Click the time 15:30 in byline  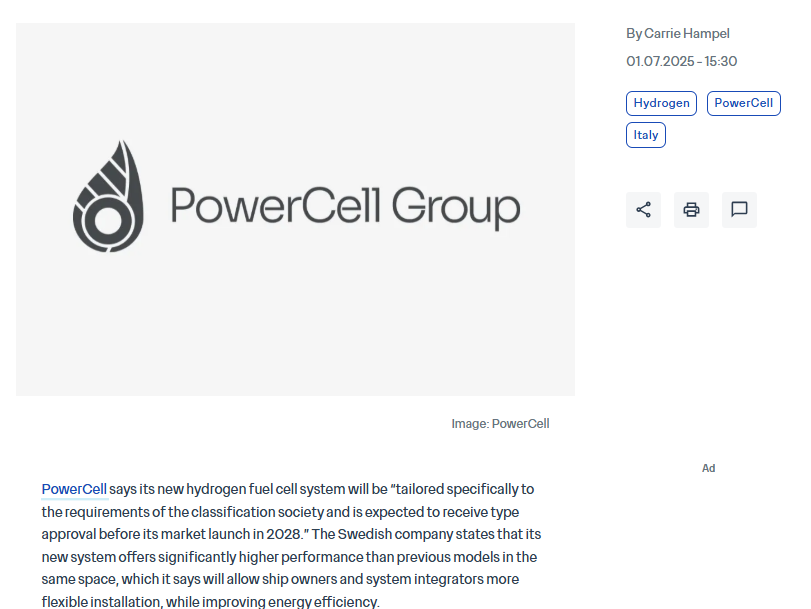[720, 62]
